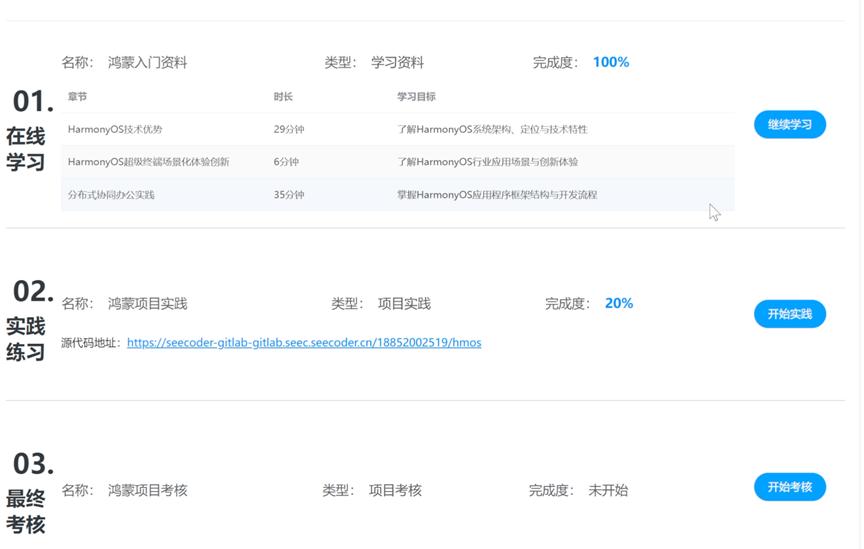The image size is (864, 549).
Task: Select the 分布式协同办公实践 chapter
Action: [x=398, y=195]
